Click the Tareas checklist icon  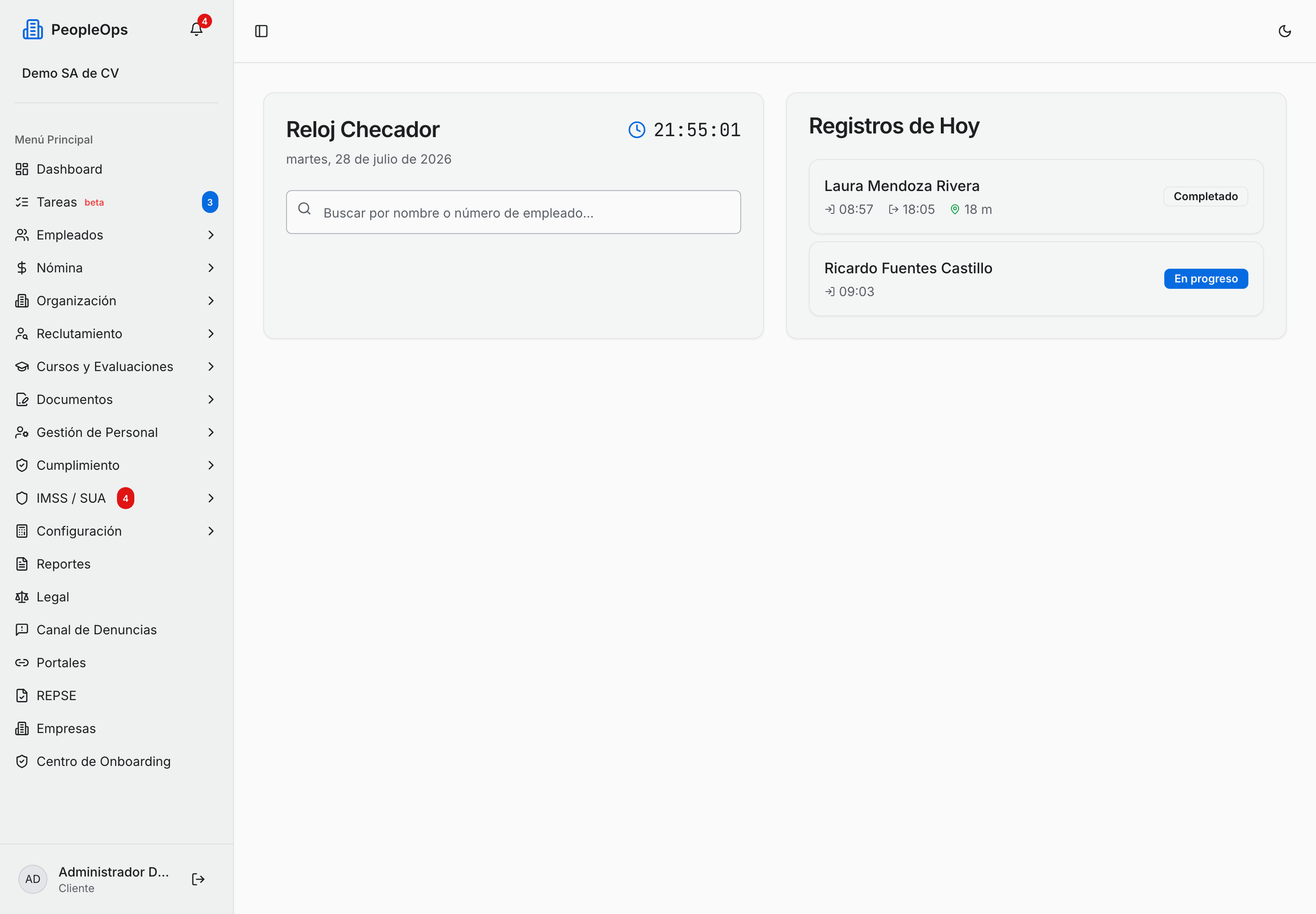point(22,202)
